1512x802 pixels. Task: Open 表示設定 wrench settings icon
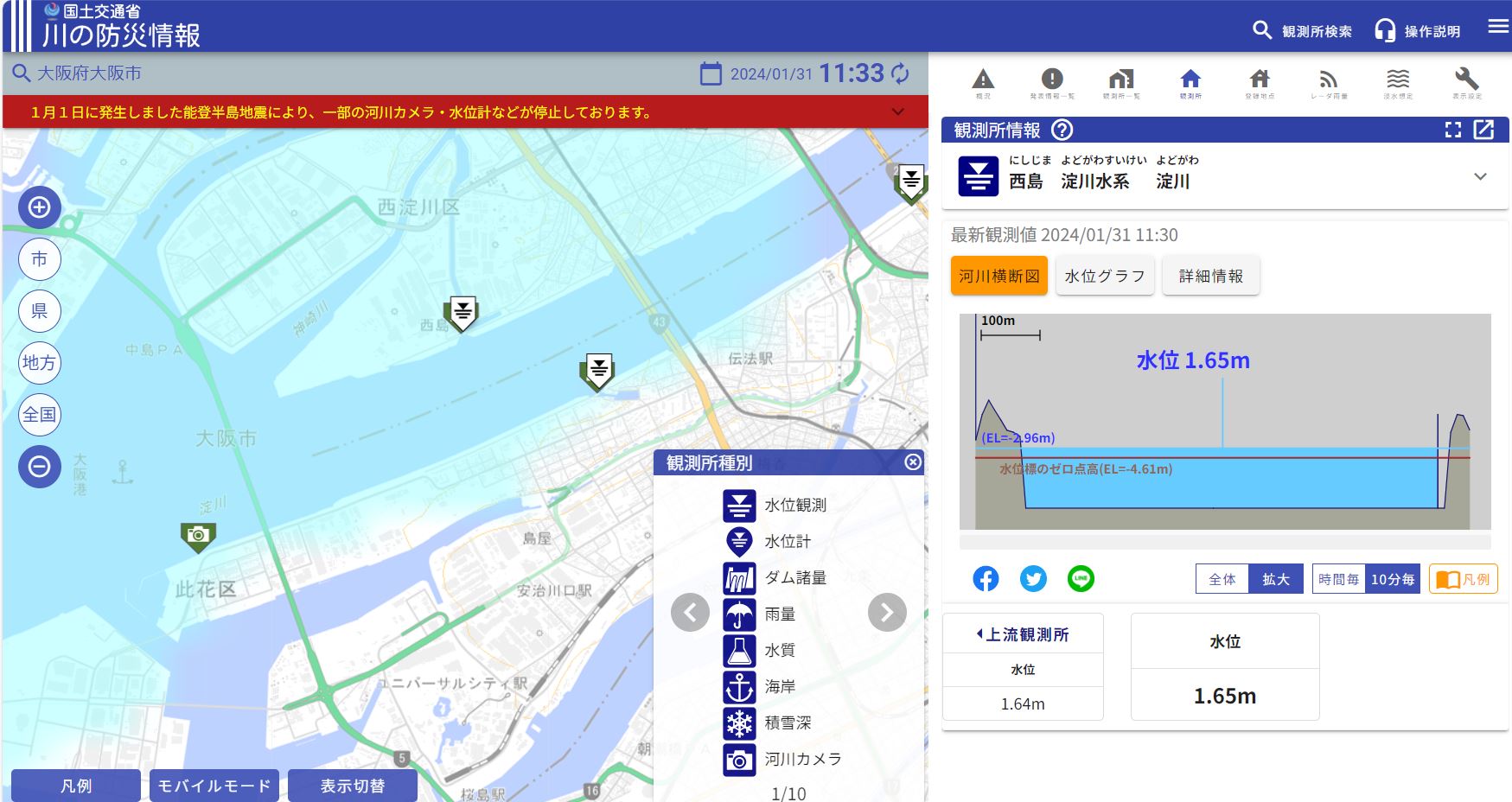[x=1467, y=82]
